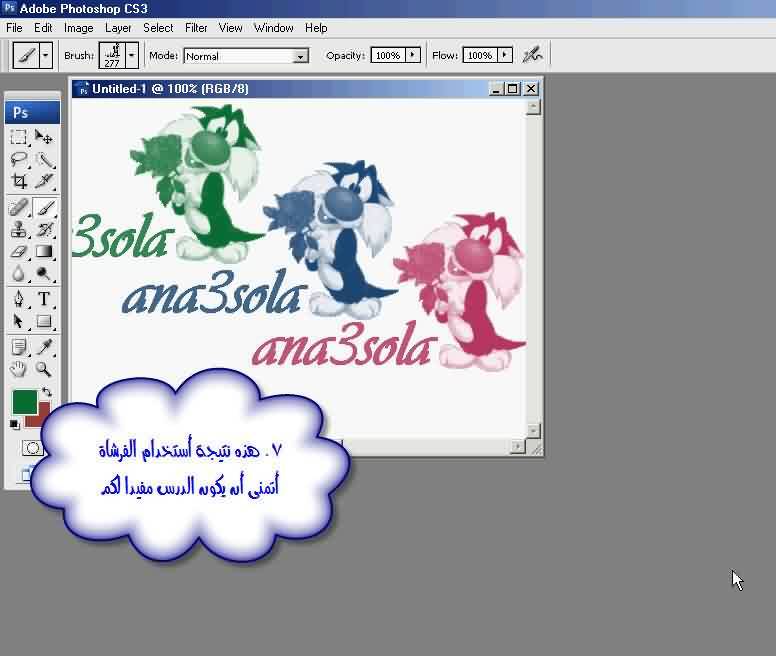Image resolution: width=776 pixels, height=656 pixels.
Task: Select the Zoom tool
Action: [x=44, y=369]
